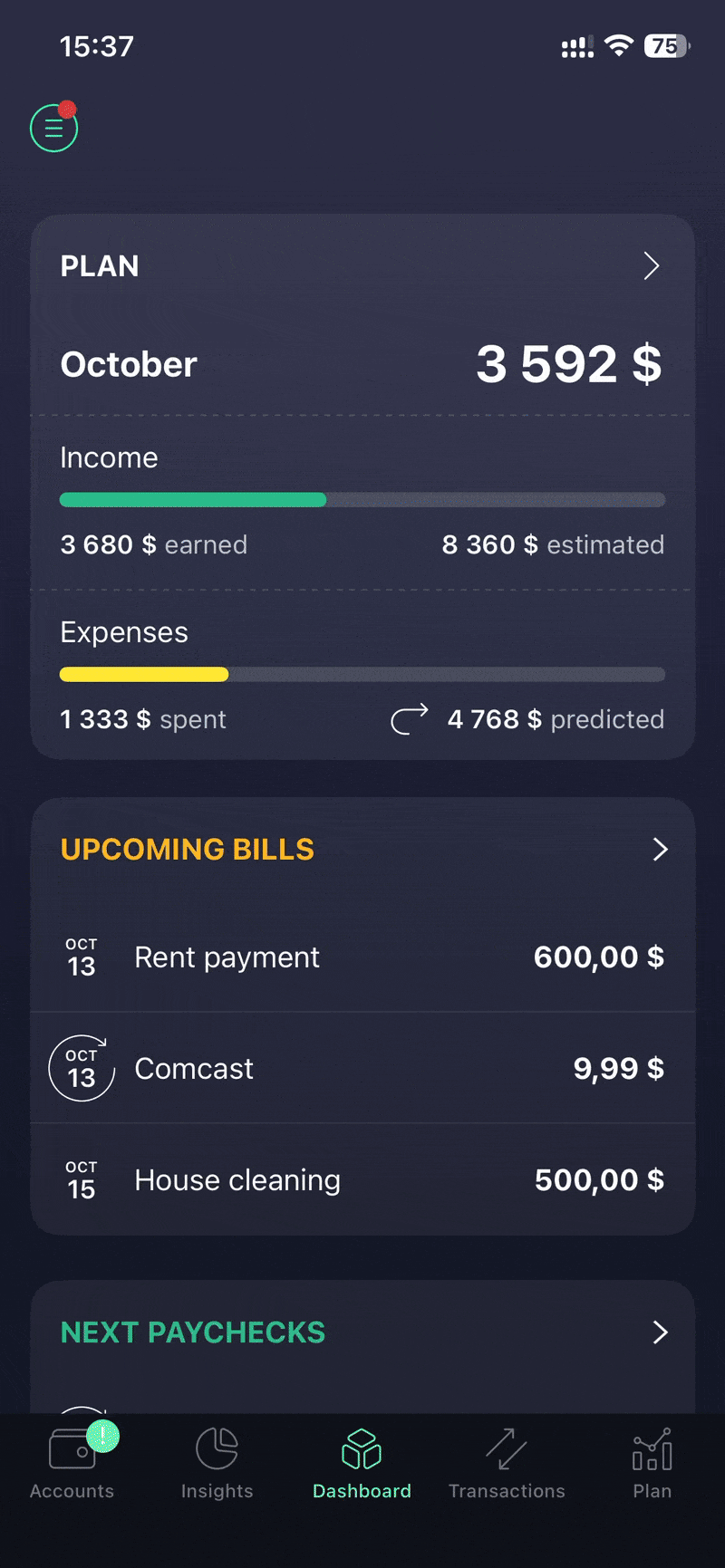Tap the UPCOMING BILLS heading
Viewport: 725px width, 1568px height.
[188, 850]
